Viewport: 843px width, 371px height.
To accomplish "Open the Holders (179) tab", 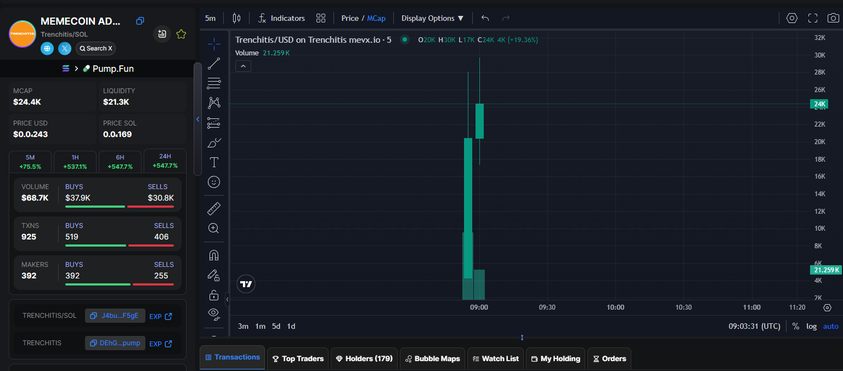I will pos(365,359).
